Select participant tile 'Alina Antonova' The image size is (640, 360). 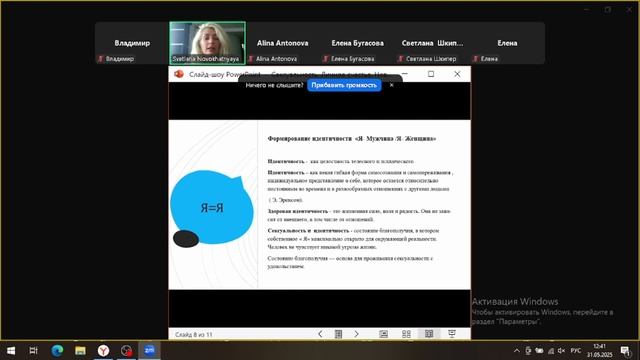point(282,43)
